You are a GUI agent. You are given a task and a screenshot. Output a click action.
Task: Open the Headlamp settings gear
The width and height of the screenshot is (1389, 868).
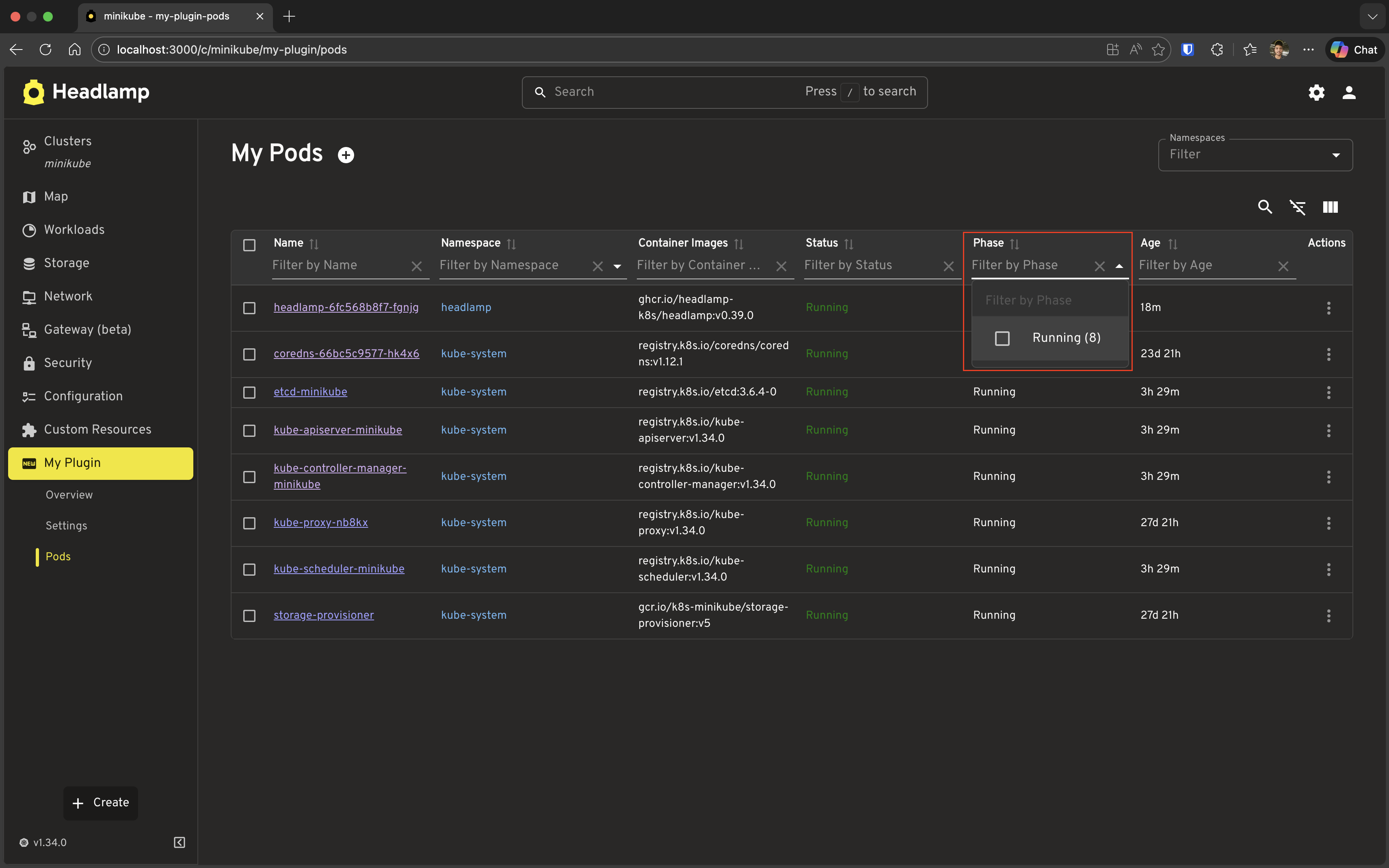pyautogui.click(x=1315, y=92)
